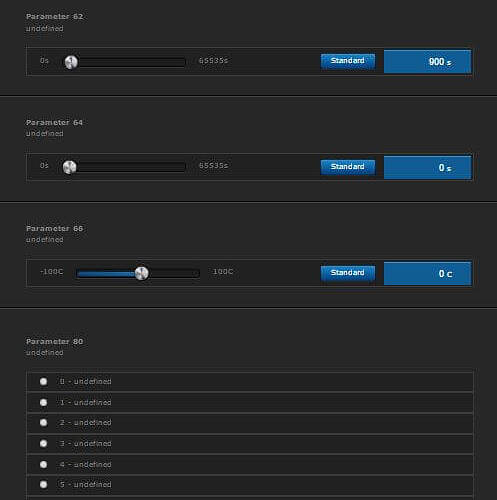Click the Parameter 64 slider knob
Viewport: 497px width, 500px height.
(x=70, y=167)
